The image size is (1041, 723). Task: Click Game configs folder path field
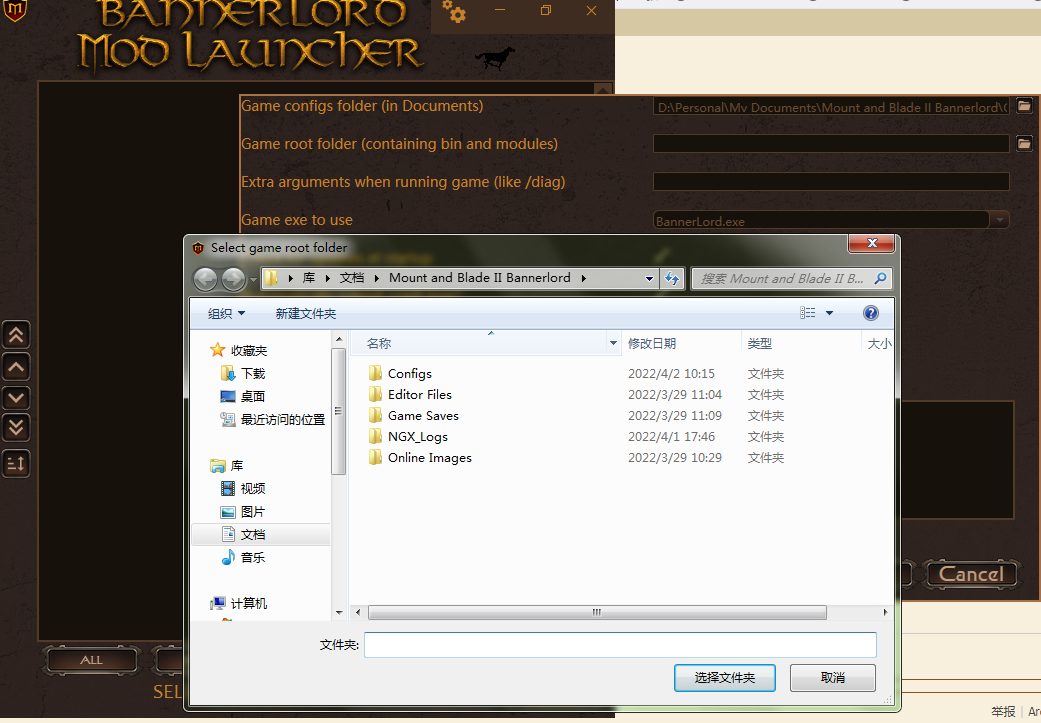831,107
